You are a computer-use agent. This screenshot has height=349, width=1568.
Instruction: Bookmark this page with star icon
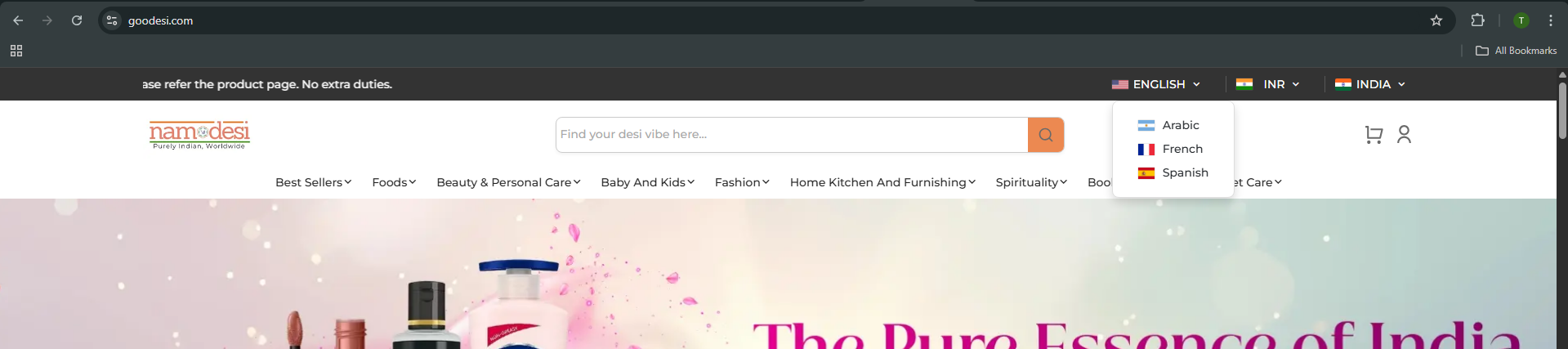pos(1436,20)
